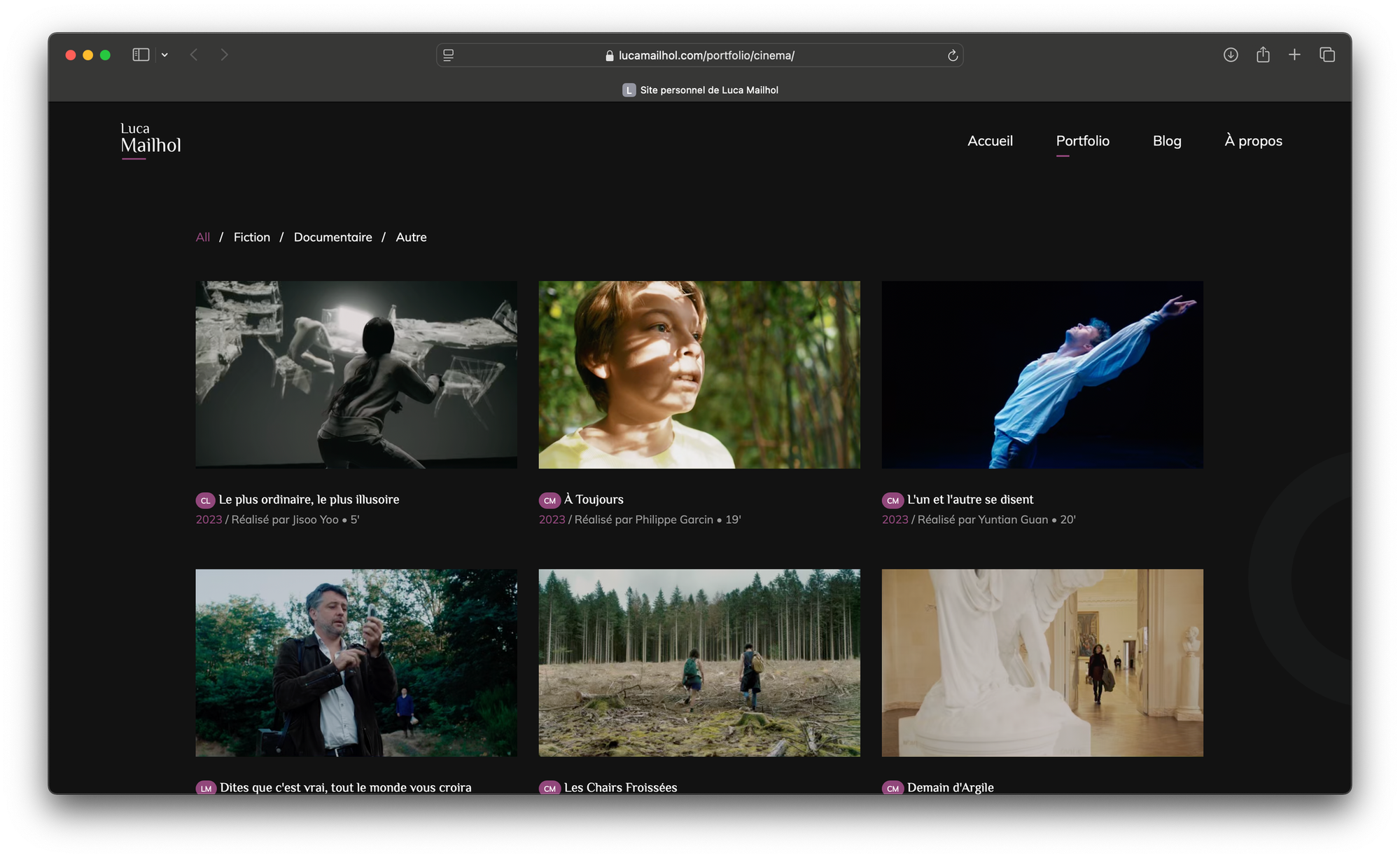Show tab overview icon
Viewport: 1400px width, 858px height.
coord(1327,55)
